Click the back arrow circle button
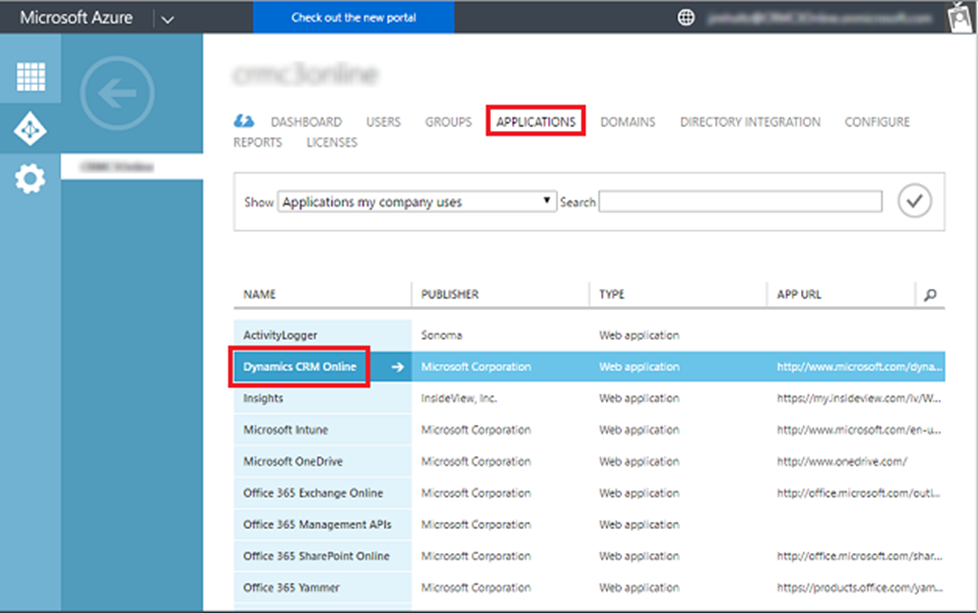 tap(117, 94)
